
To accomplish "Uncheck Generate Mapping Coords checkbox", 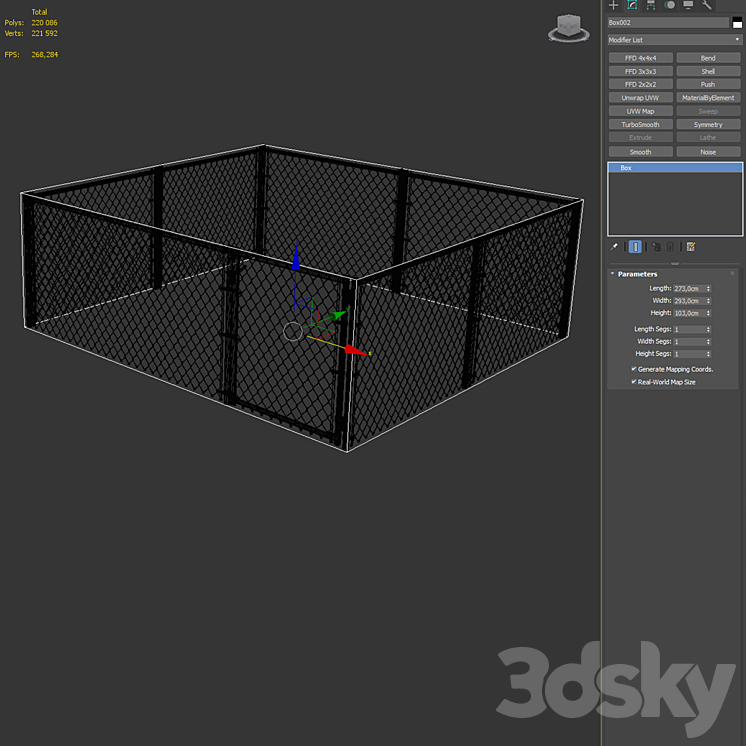I will (x=634, y=369).
